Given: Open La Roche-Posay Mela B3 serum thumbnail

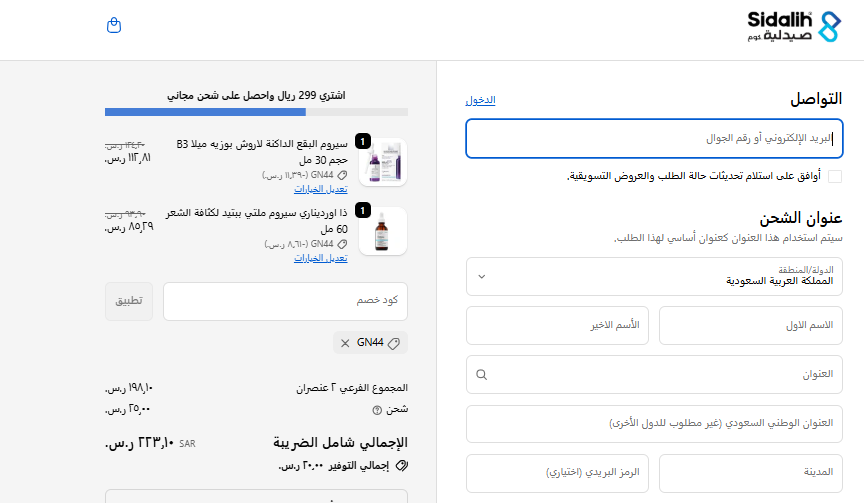Looking at the screenshot, I should point(383,162).
